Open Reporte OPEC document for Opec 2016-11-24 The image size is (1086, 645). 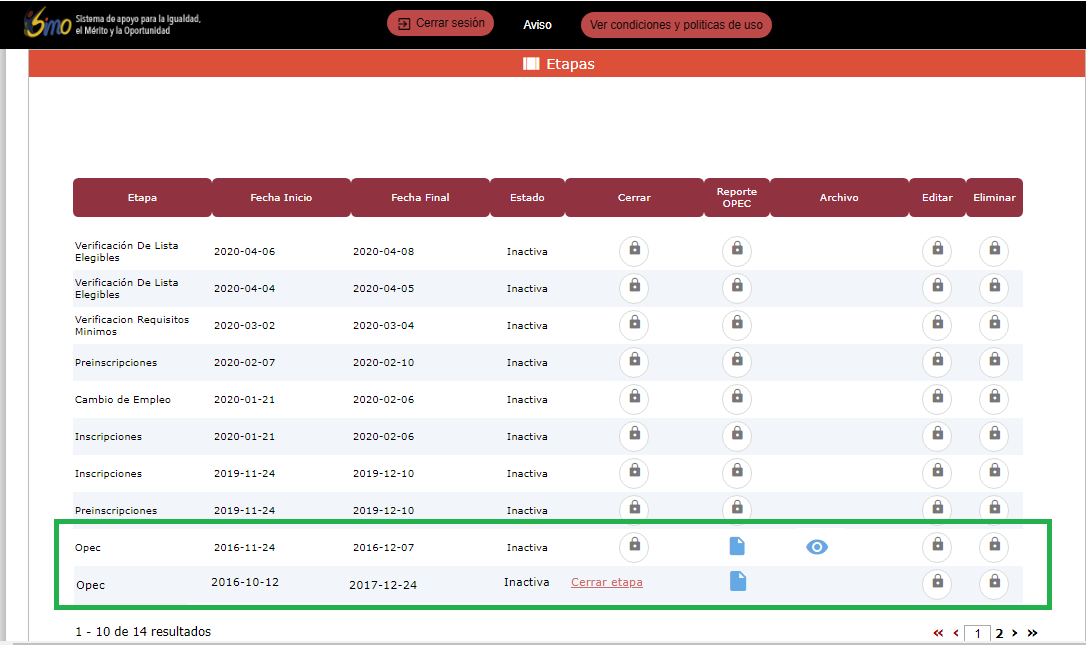pyautogui.click(x=737, y=546)
